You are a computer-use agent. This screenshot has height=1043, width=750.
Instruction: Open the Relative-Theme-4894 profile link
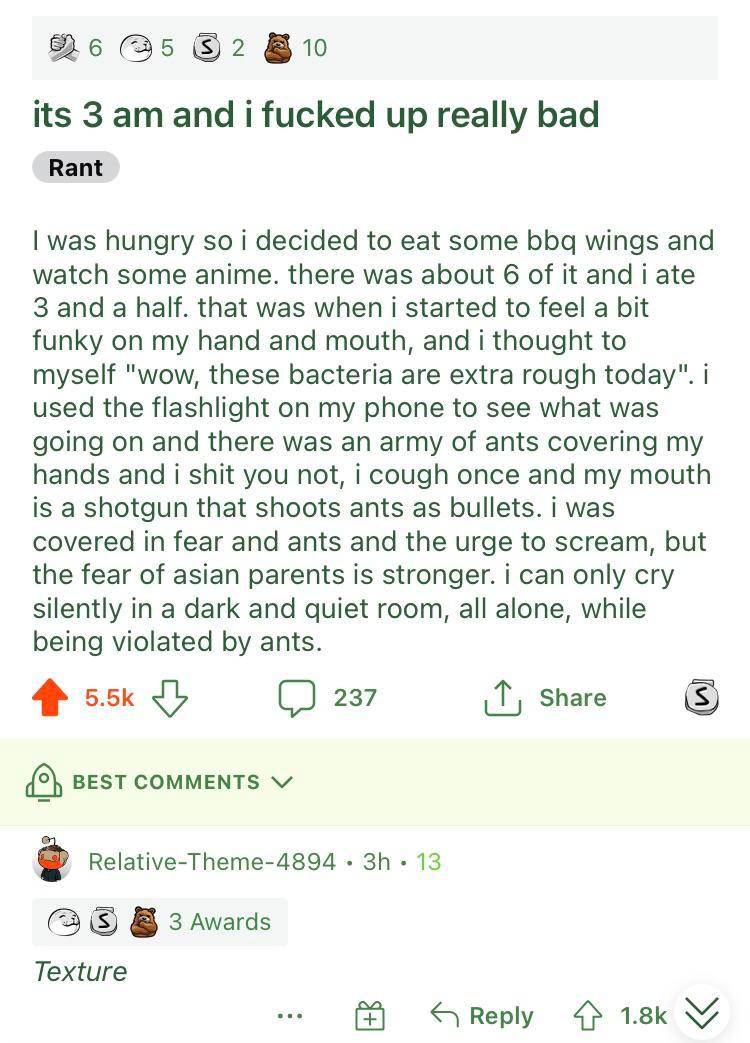coord(212,862)
